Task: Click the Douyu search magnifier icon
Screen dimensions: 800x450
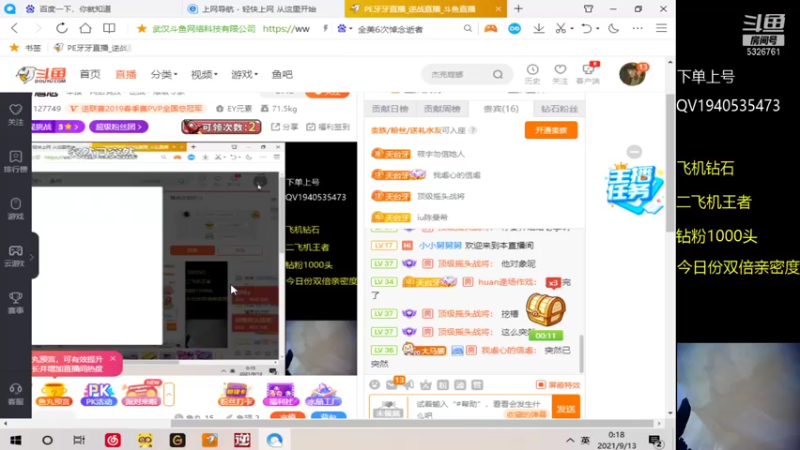Action: coord(498,74)
